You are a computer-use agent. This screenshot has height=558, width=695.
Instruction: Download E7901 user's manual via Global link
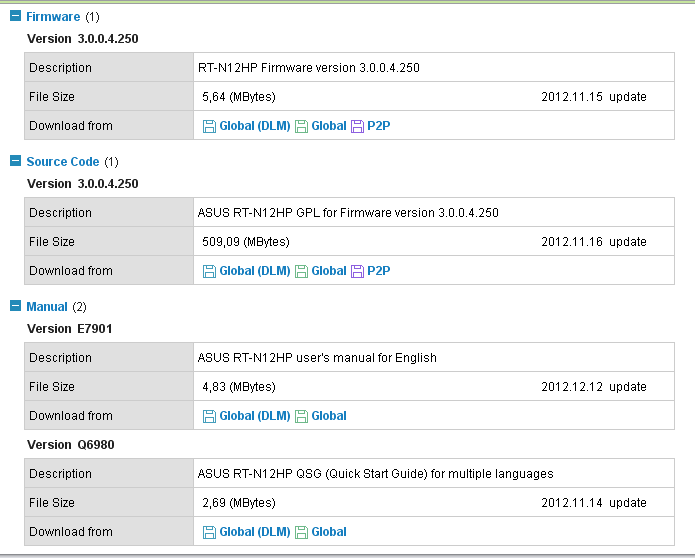click(329, 416)
